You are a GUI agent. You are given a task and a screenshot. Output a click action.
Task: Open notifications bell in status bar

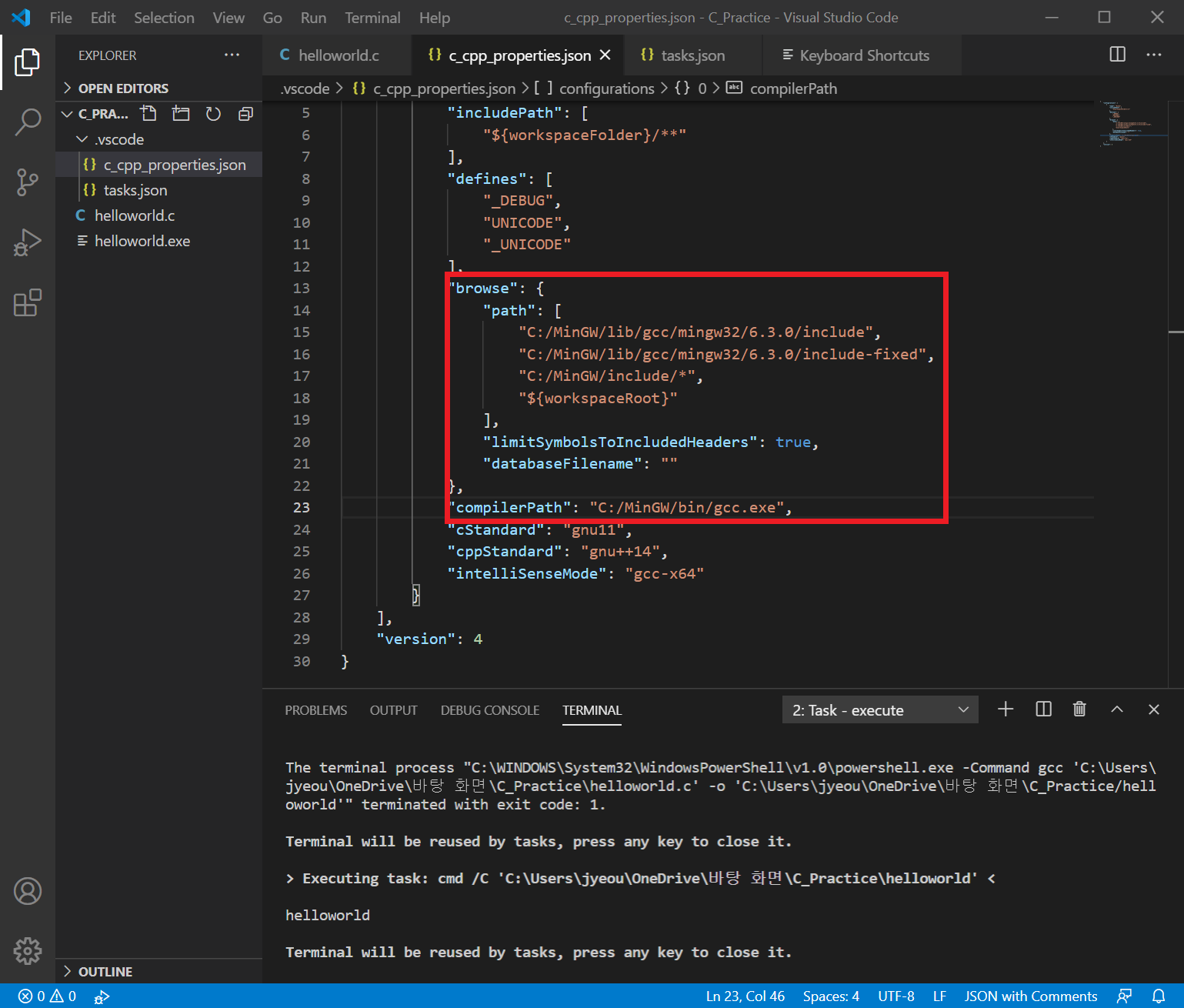point(1159,996)
